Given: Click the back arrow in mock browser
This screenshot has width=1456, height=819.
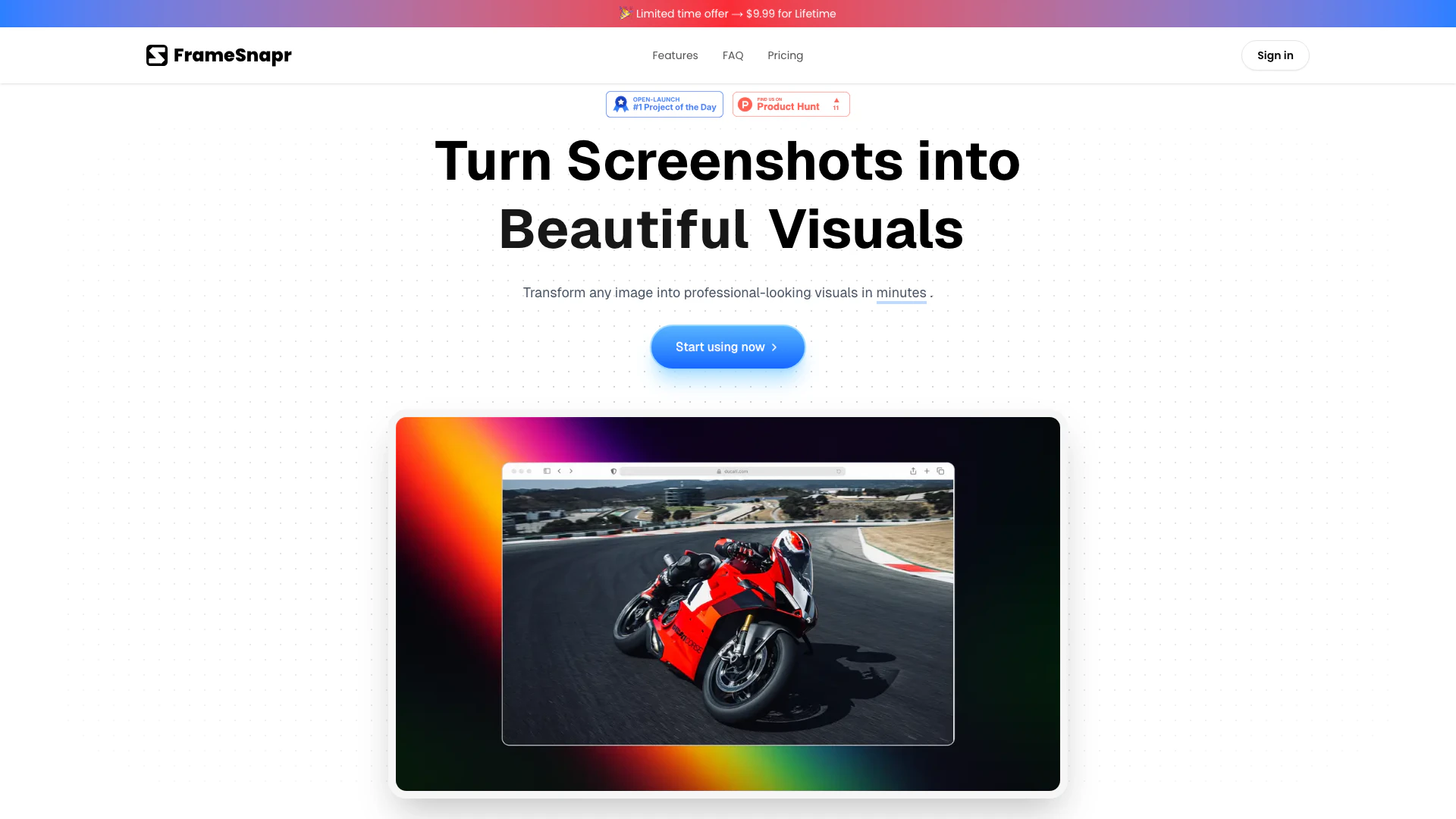Looking at the screenshot, I should (560, 471).
